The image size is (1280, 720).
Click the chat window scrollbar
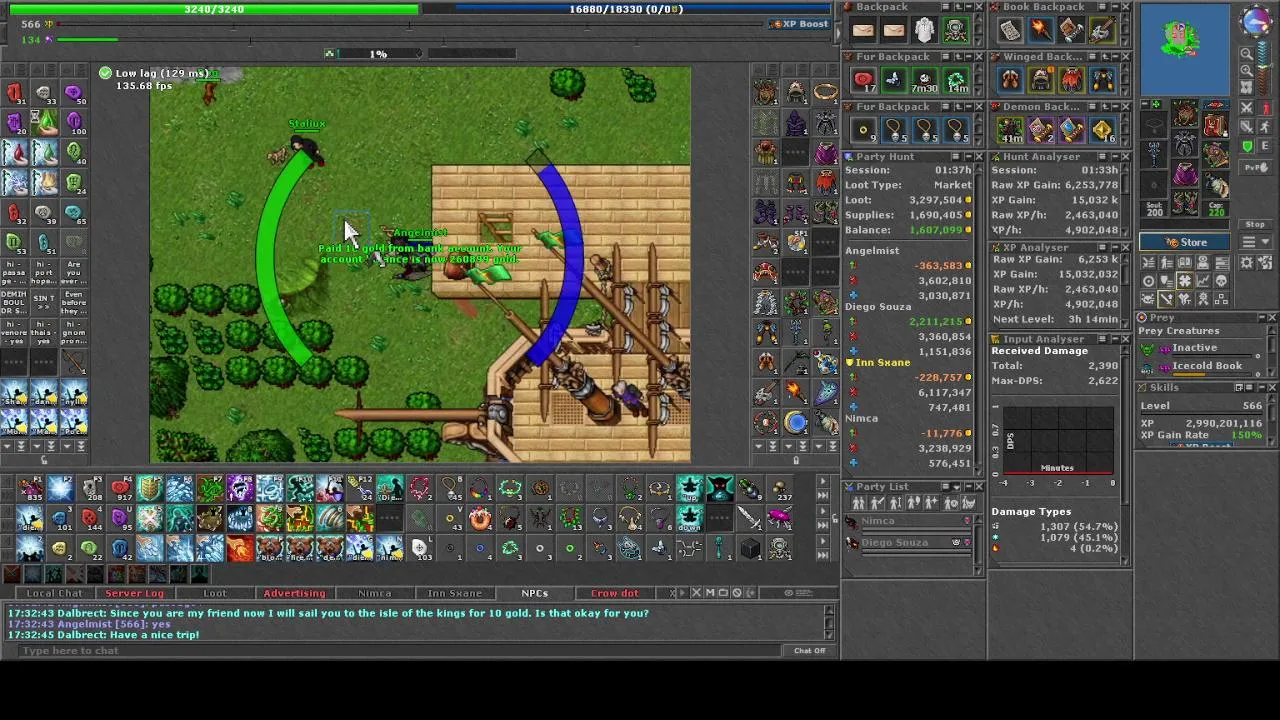[x=829, y=623]
